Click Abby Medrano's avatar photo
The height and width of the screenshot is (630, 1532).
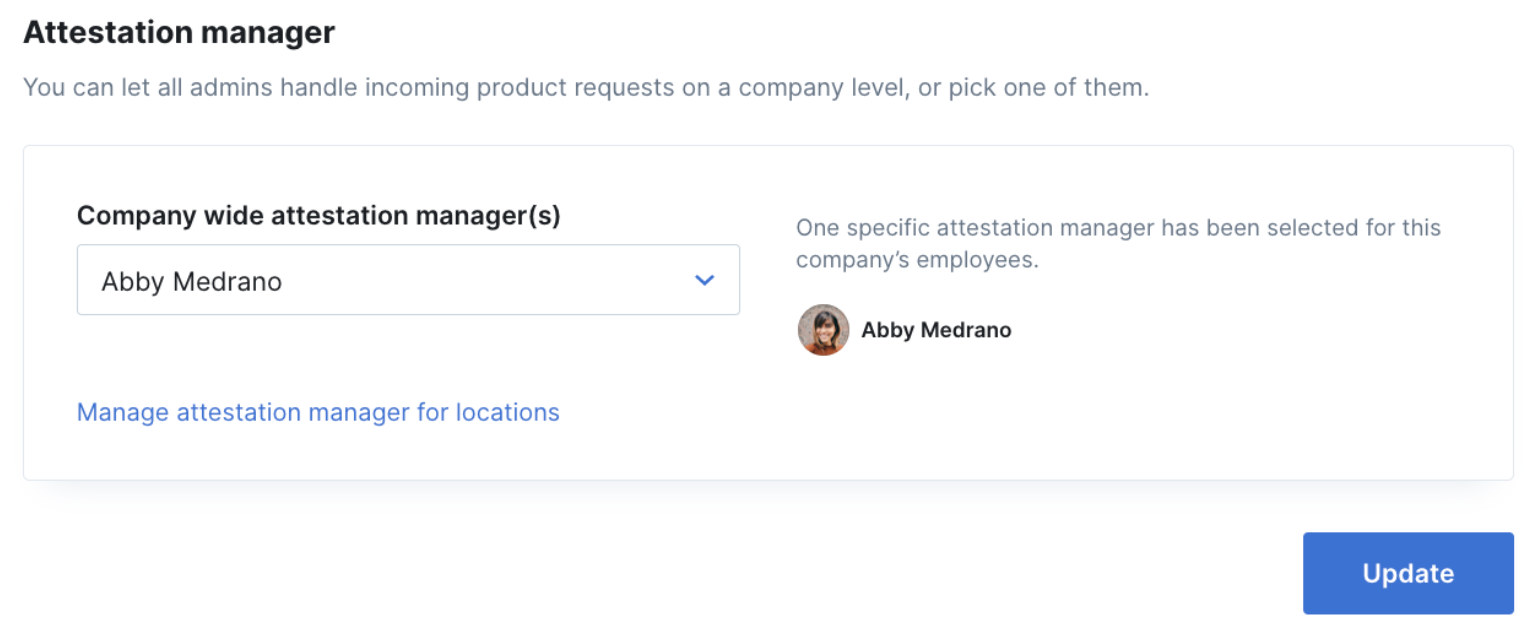click(823, 330)
